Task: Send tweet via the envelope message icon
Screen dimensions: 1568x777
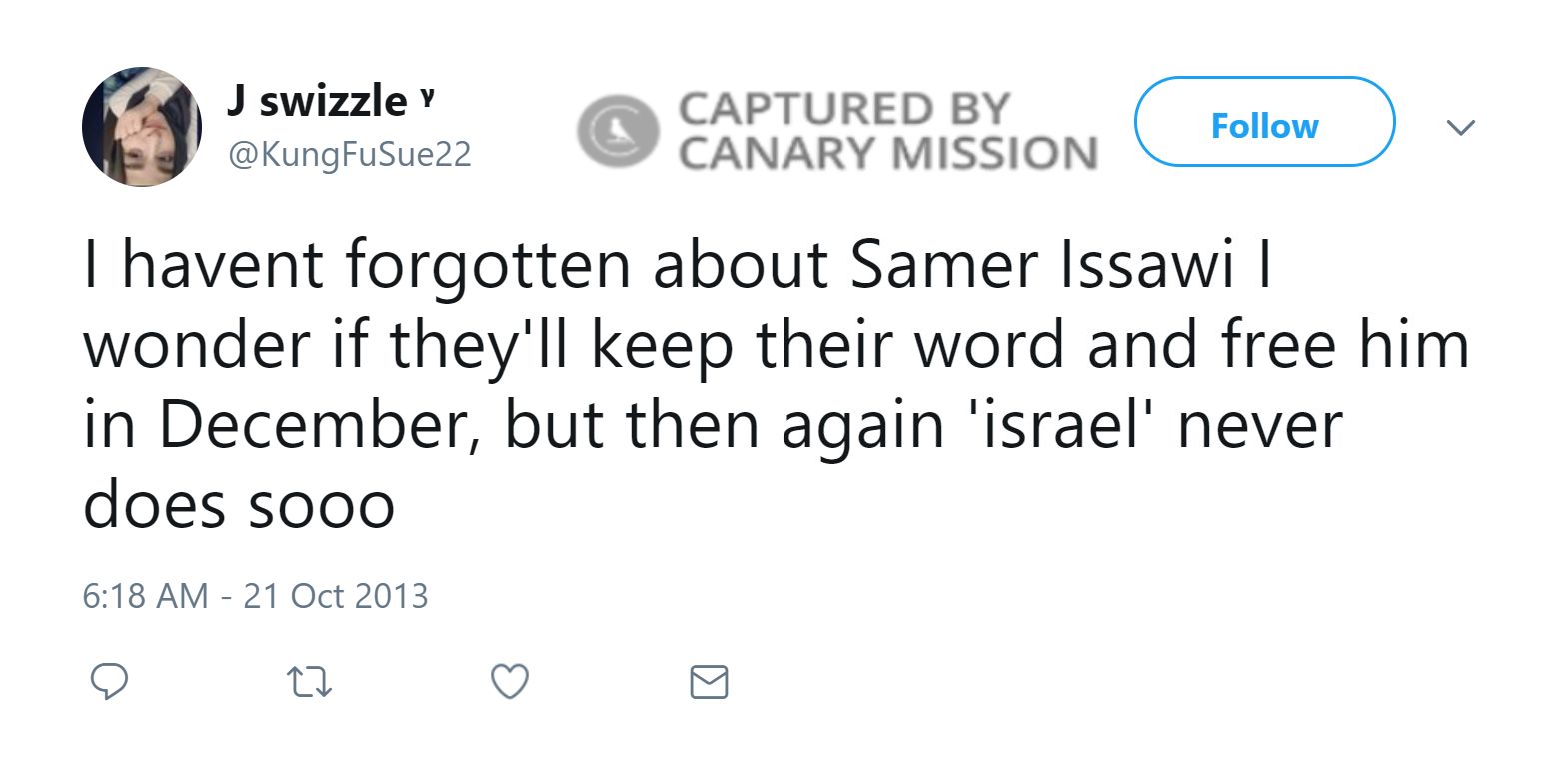Action: click(710, 682)
